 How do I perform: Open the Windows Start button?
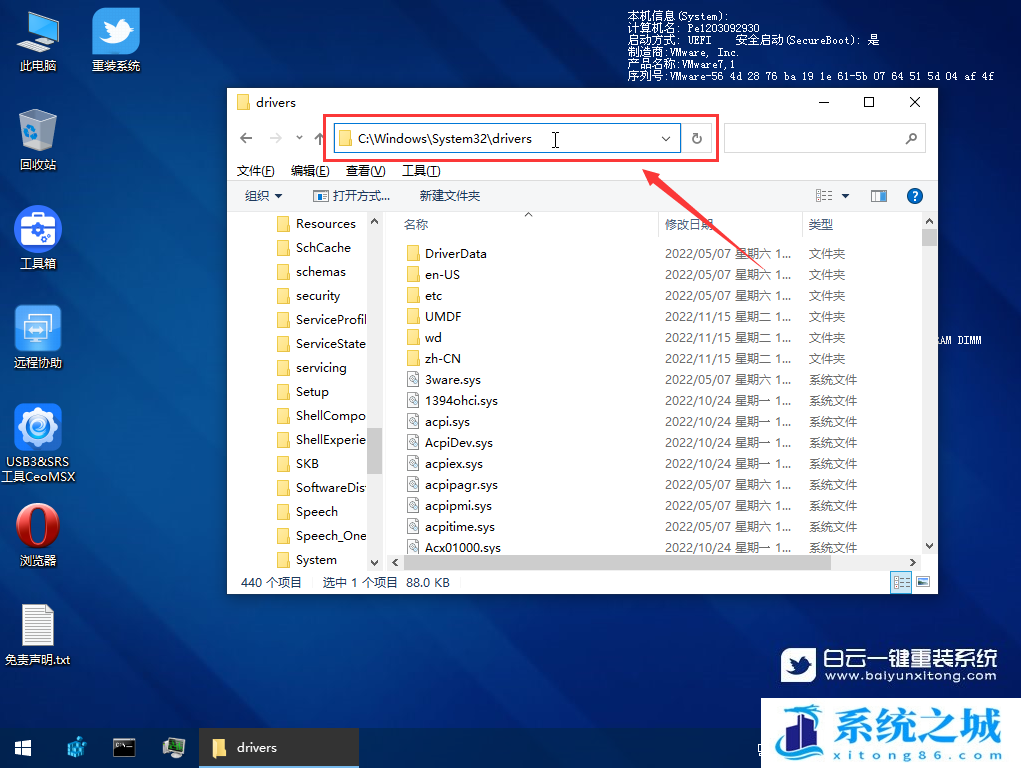(x=23, y=748)
